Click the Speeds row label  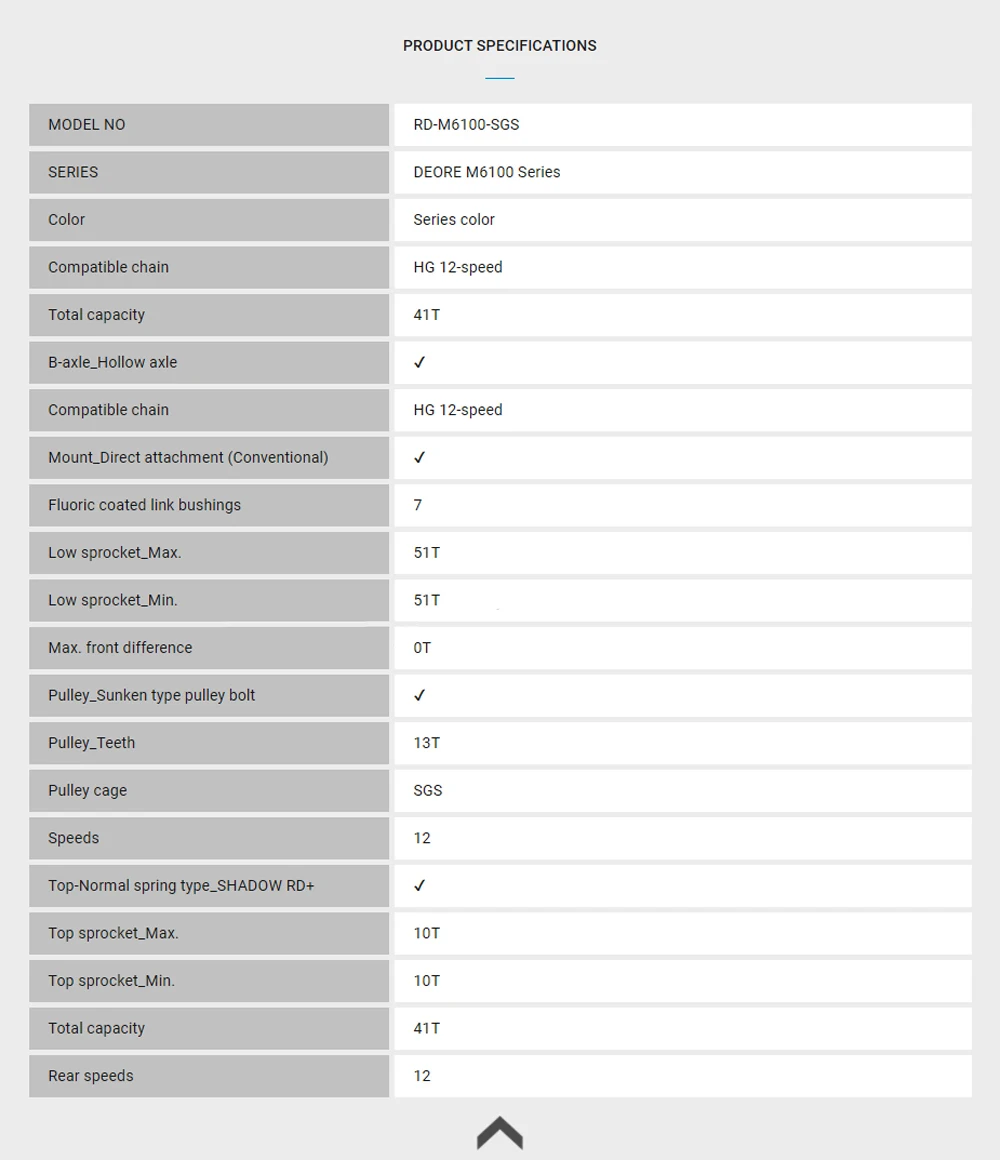click(73, 838)
